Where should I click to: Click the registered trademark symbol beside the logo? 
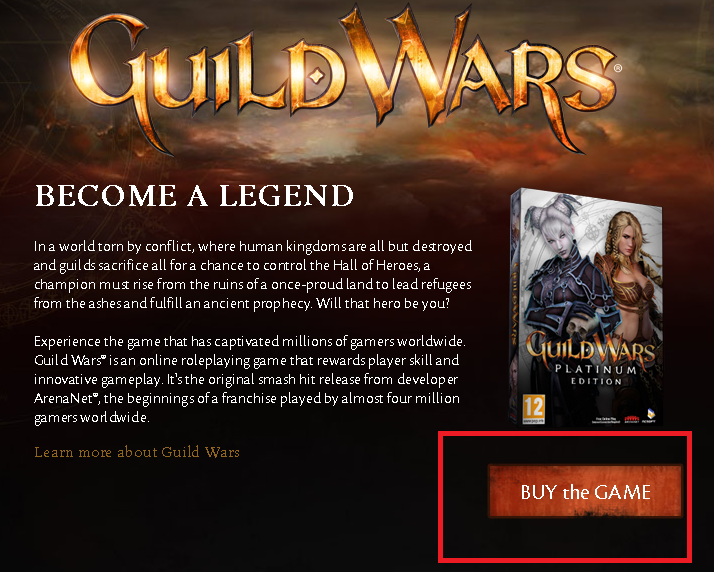[617, 68]
